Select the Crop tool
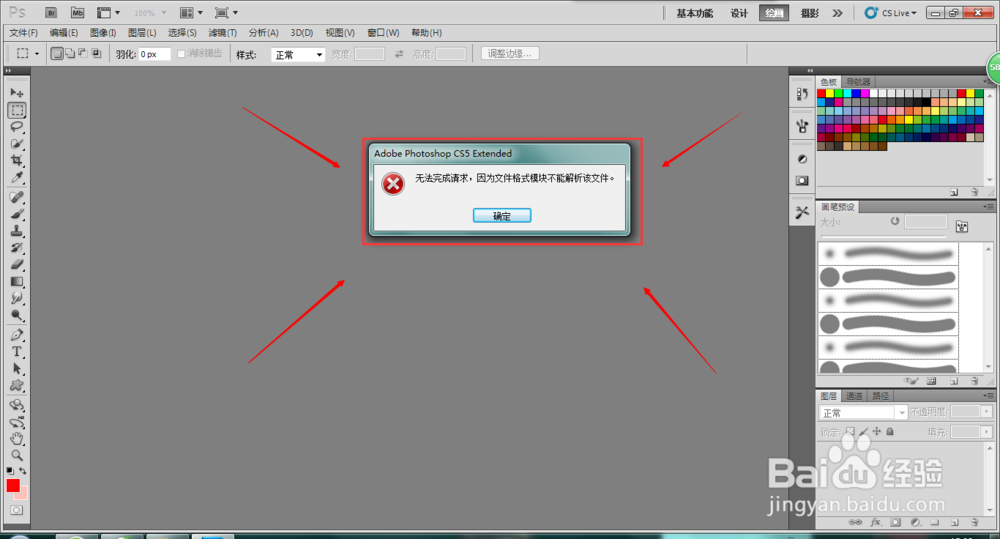Viewport: 1000px width, 539px height. tap(17, 160)
